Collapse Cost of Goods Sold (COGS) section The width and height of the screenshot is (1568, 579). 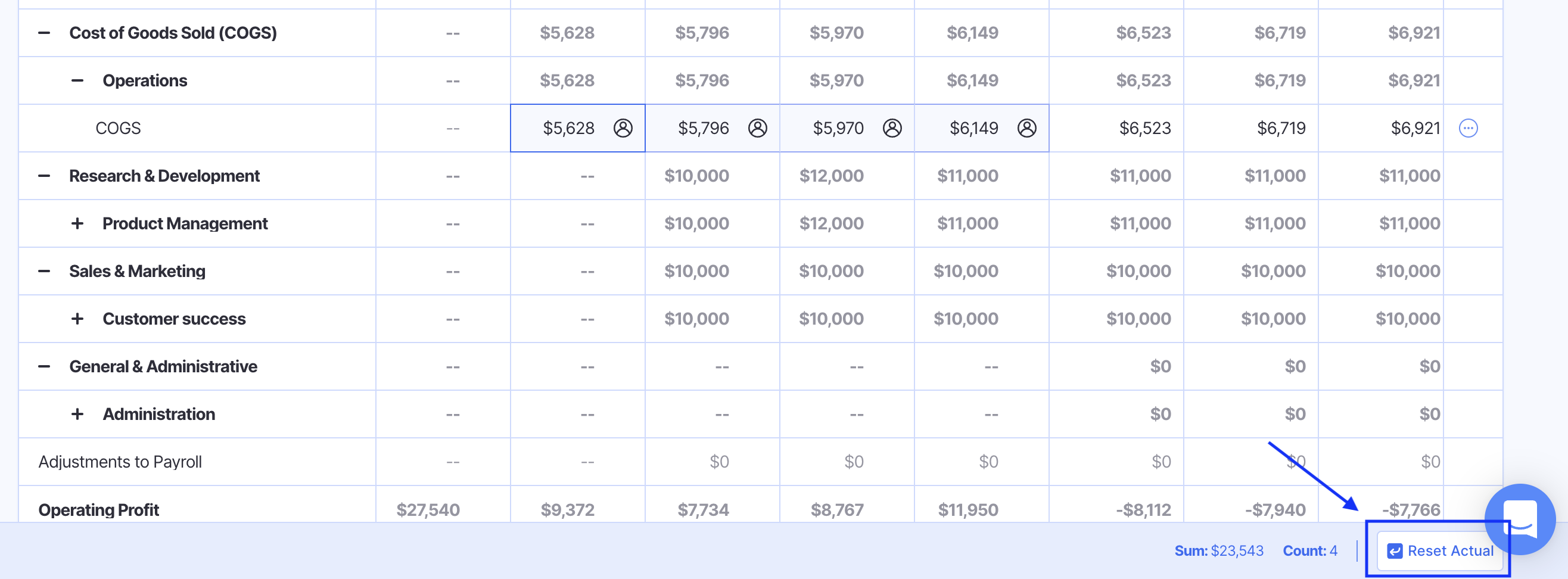click(44, 33)
